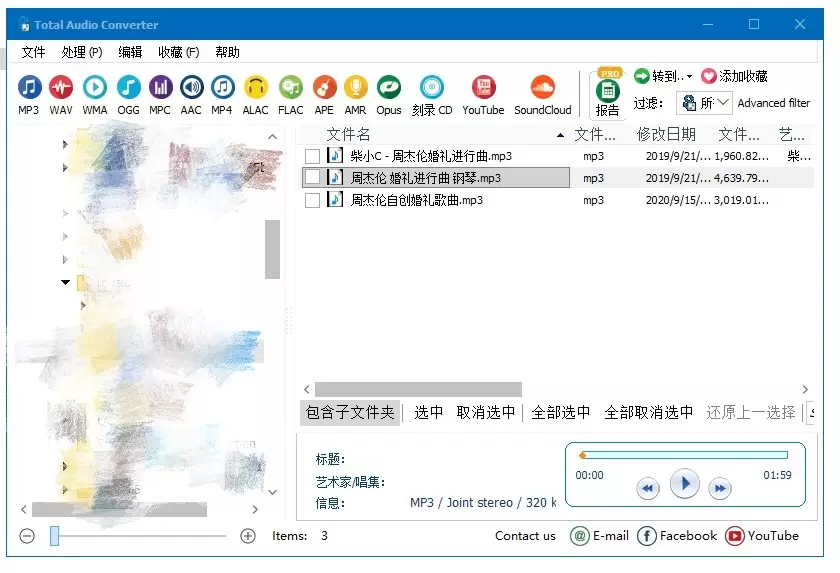Open the 过滤 filter dropdown
Screen dimensions: 840x573
coord(704,103)
